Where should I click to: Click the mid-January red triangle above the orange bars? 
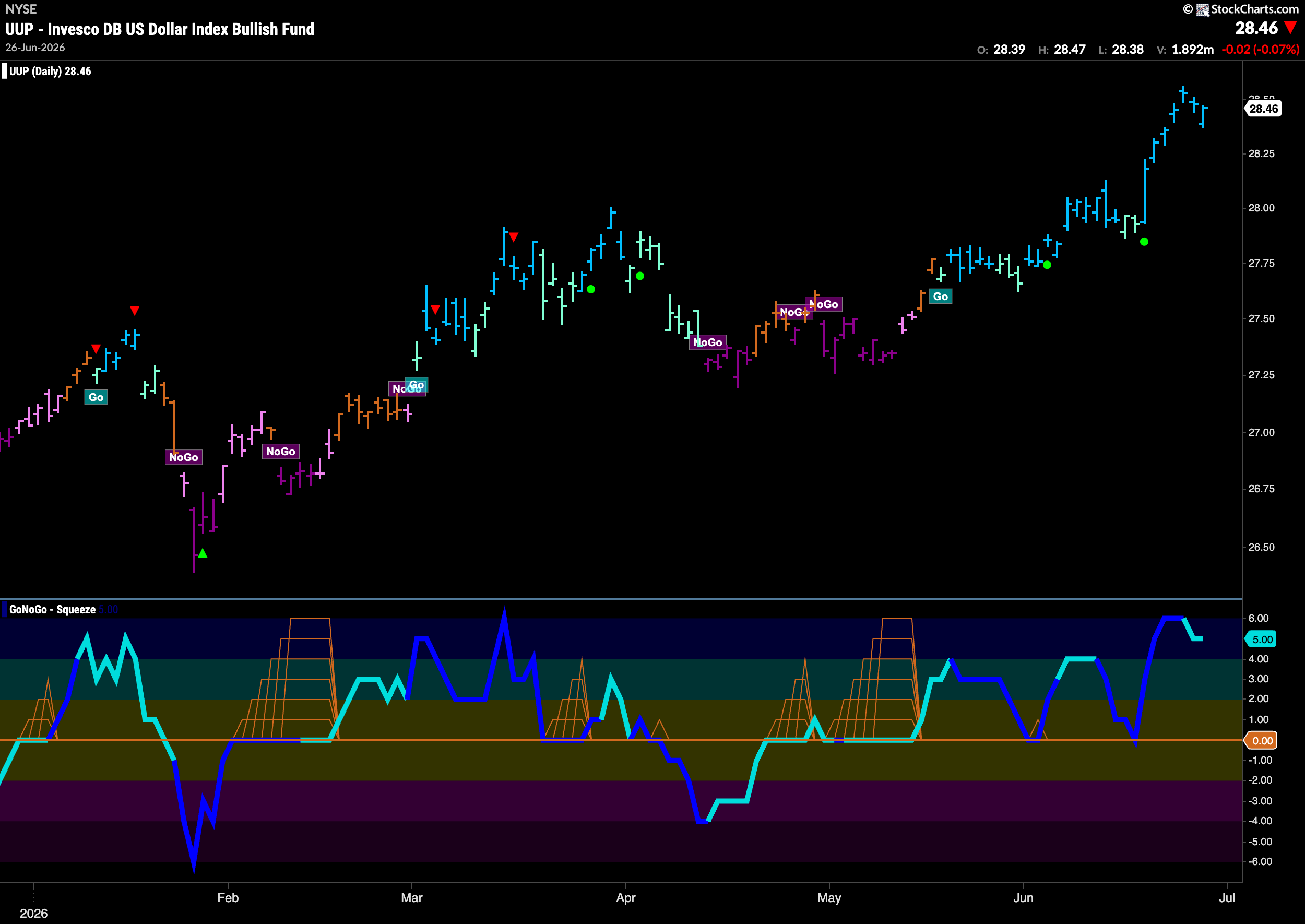96,349
